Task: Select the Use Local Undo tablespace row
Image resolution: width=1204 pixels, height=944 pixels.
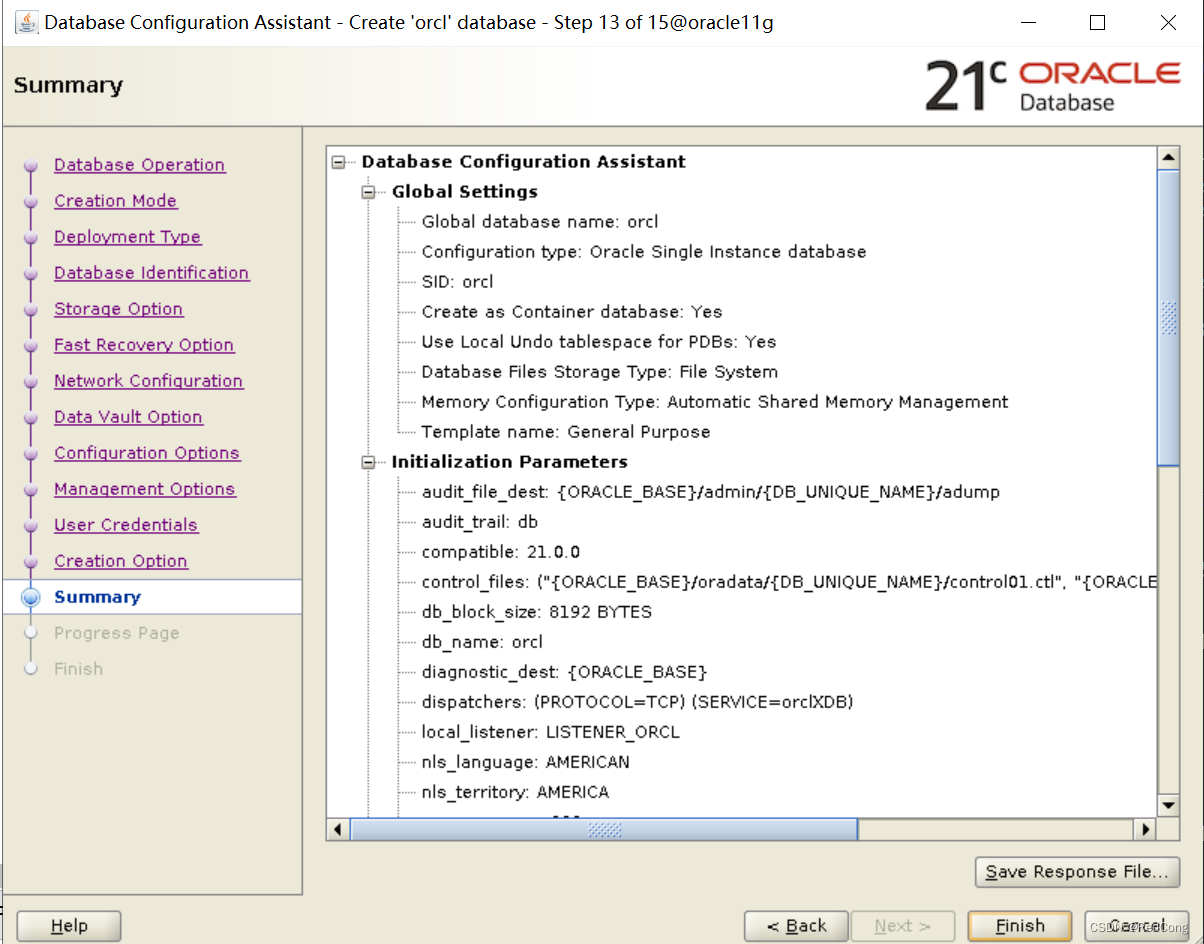Action: point(599,342)
